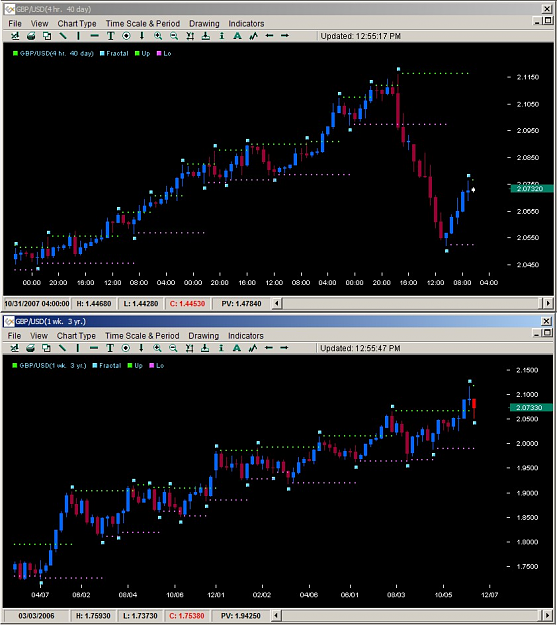Click the PV: 1.94250 status value
557x625 pixels.
click(240, 616)
